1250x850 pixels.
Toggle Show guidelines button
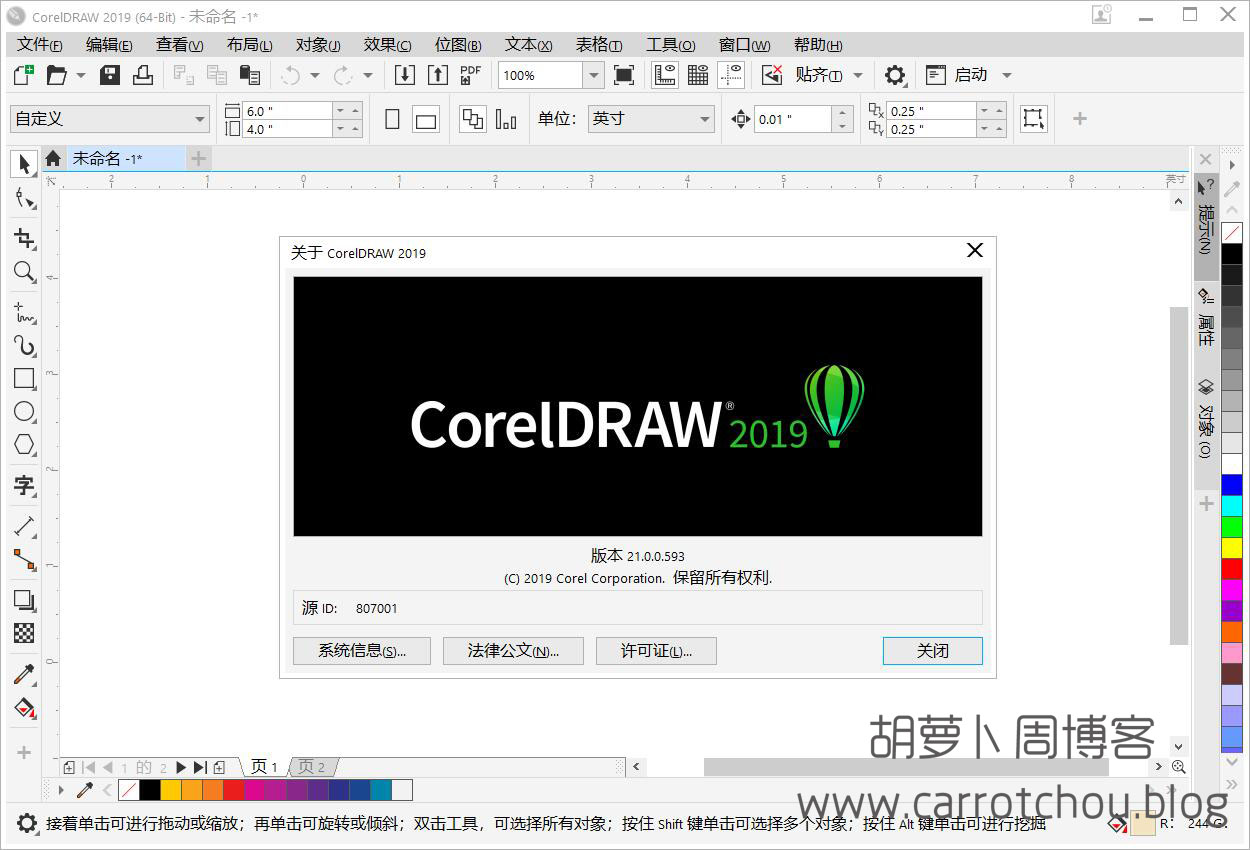pyautogui.click(x=731, y=75)
